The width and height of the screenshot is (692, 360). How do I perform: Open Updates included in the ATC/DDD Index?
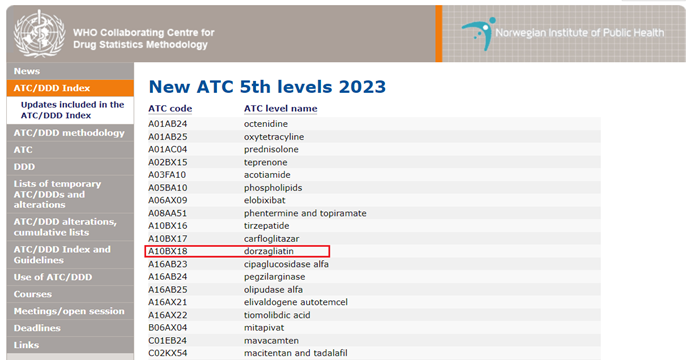pos(72,110)
